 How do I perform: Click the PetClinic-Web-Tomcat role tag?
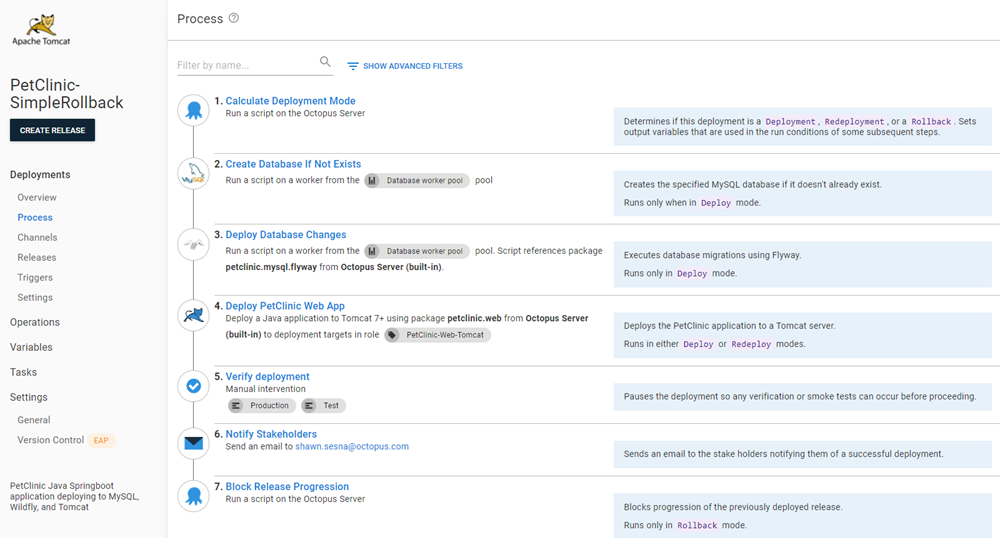pyautogui.click(x=438, y=335)
